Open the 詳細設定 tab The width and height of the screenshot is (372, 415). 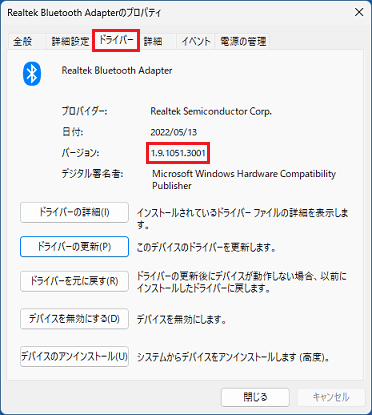(x=70, y=42)
